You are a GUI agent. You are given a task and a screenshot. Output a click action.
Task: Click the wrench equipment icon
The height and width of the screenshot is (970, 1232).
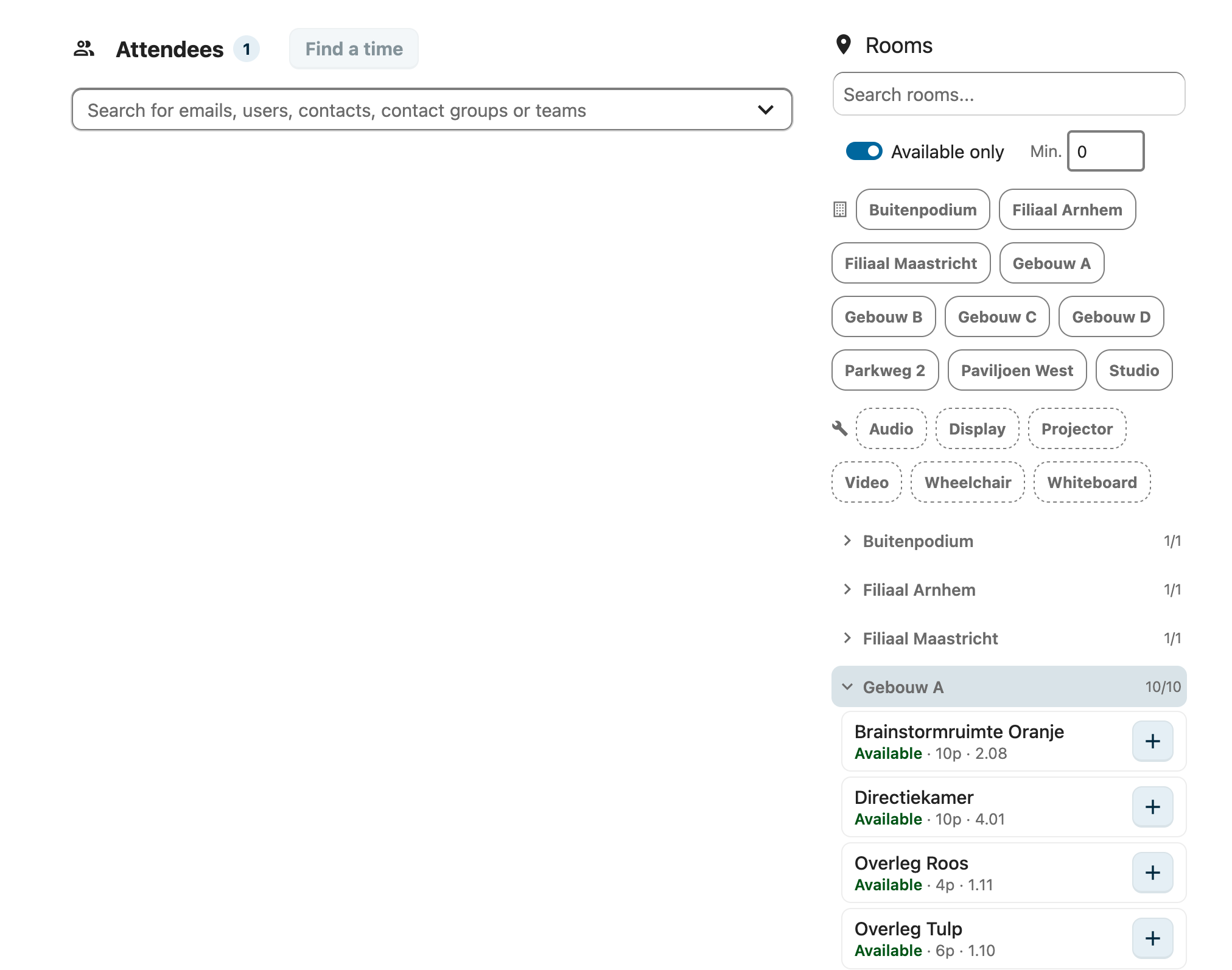(839, 428)
